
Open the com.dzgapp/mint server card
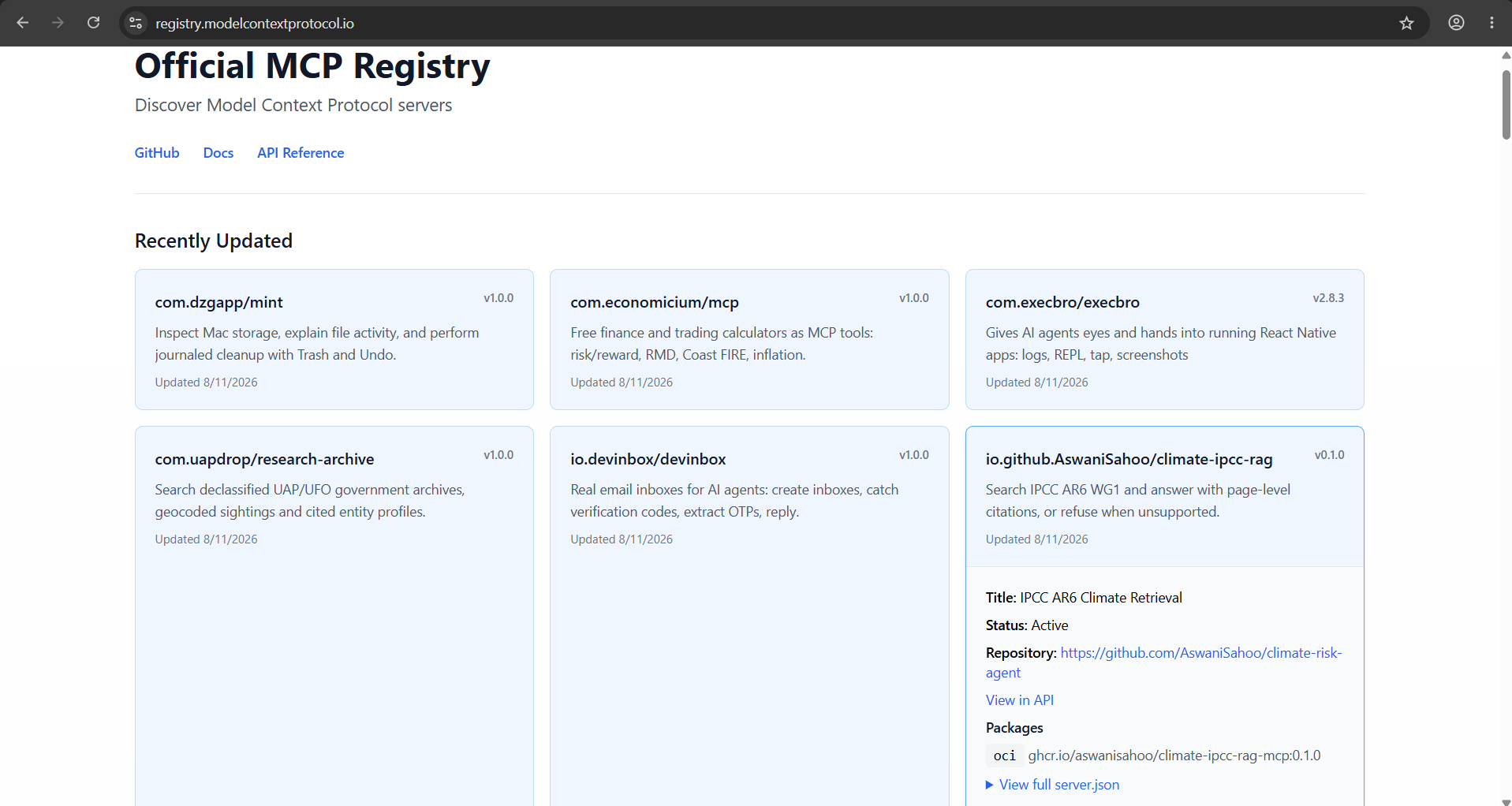[x=334, y=339]
